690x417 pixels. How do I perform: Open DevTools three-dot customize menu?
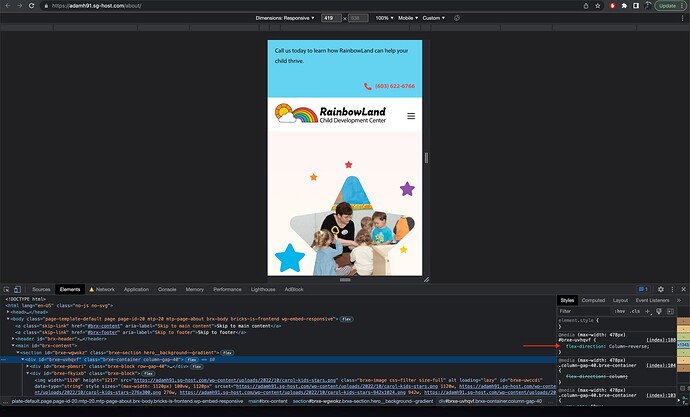pyautogui.click(x=672, y=289)
